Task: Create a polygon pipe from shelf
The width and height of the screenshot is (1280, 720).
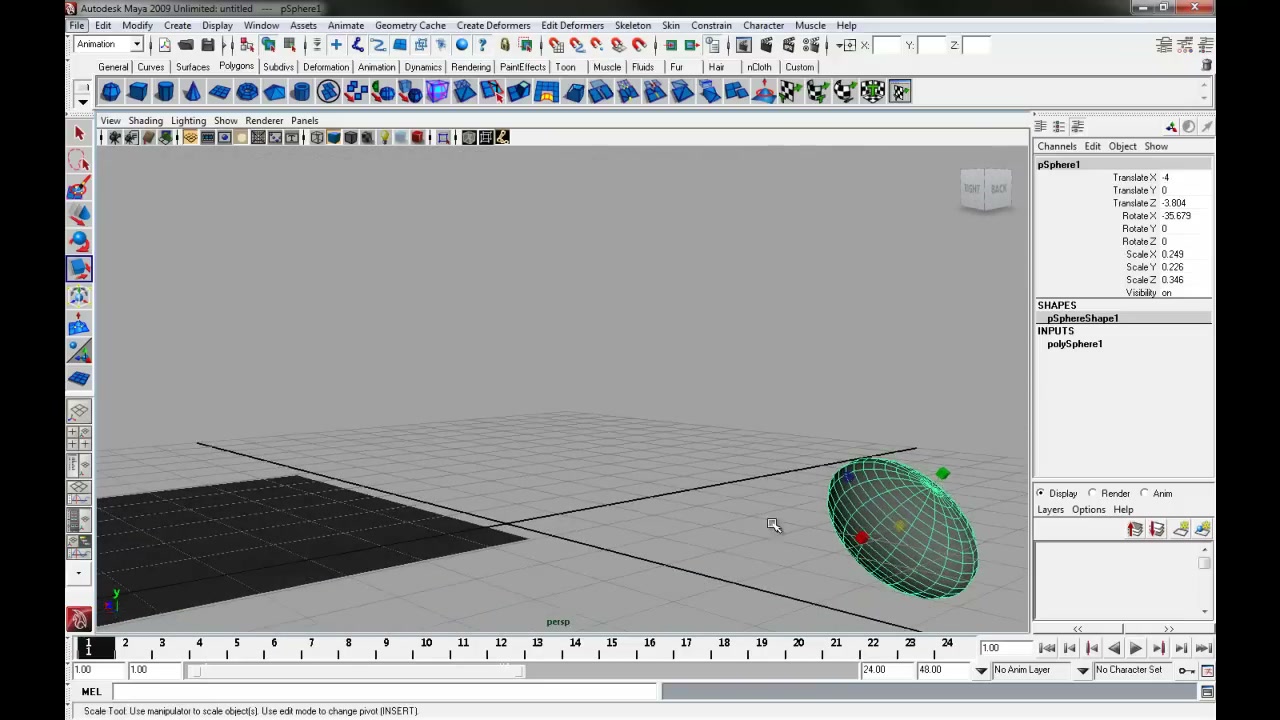Action: coord(301,92)
